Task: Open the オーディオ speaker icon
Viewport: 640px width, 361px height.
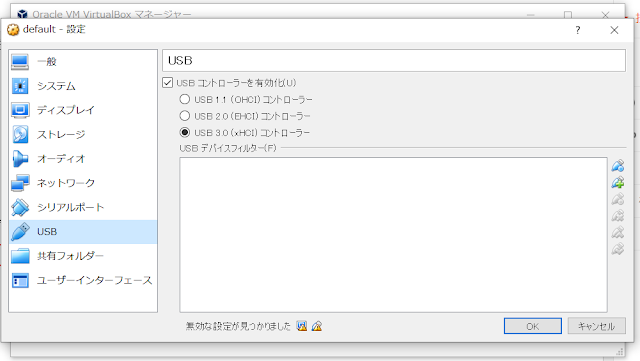Action: tap(20, 158)
